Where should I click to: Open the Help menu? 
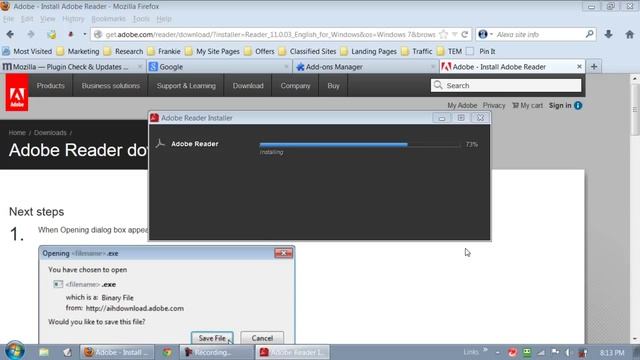click(x=164, y=19)
